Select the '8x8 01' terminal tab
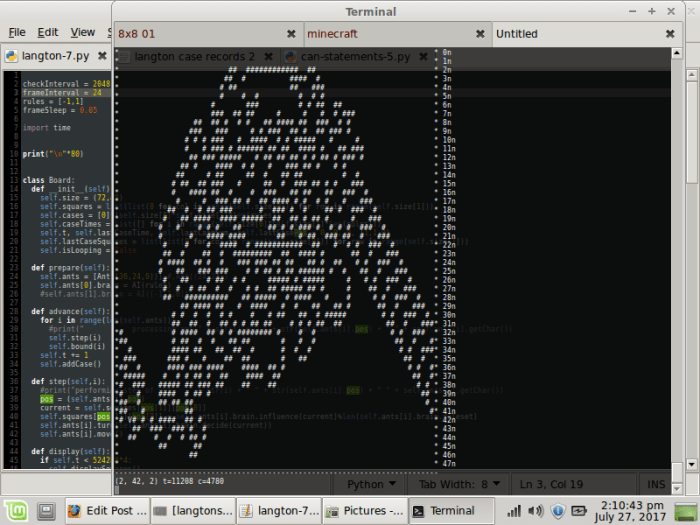The image size is (700, 525). [x=200, y=34]
